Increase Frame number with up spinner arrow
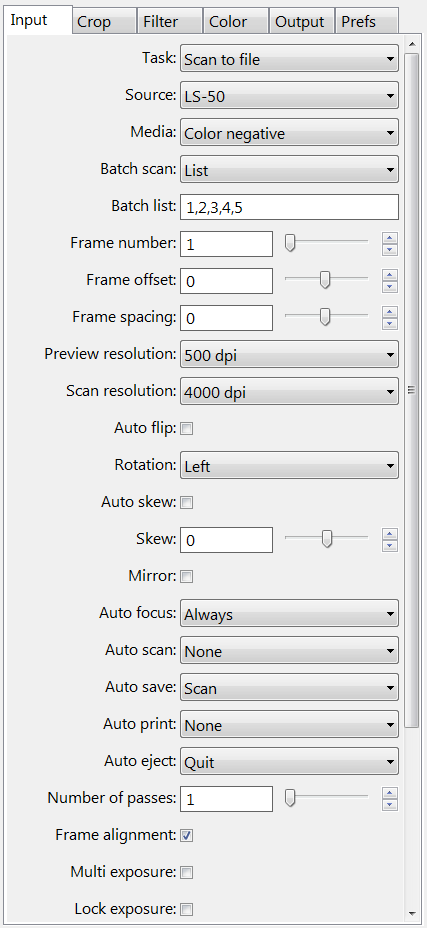Screen dimensions: 427x928 click(x=390, y=238)
